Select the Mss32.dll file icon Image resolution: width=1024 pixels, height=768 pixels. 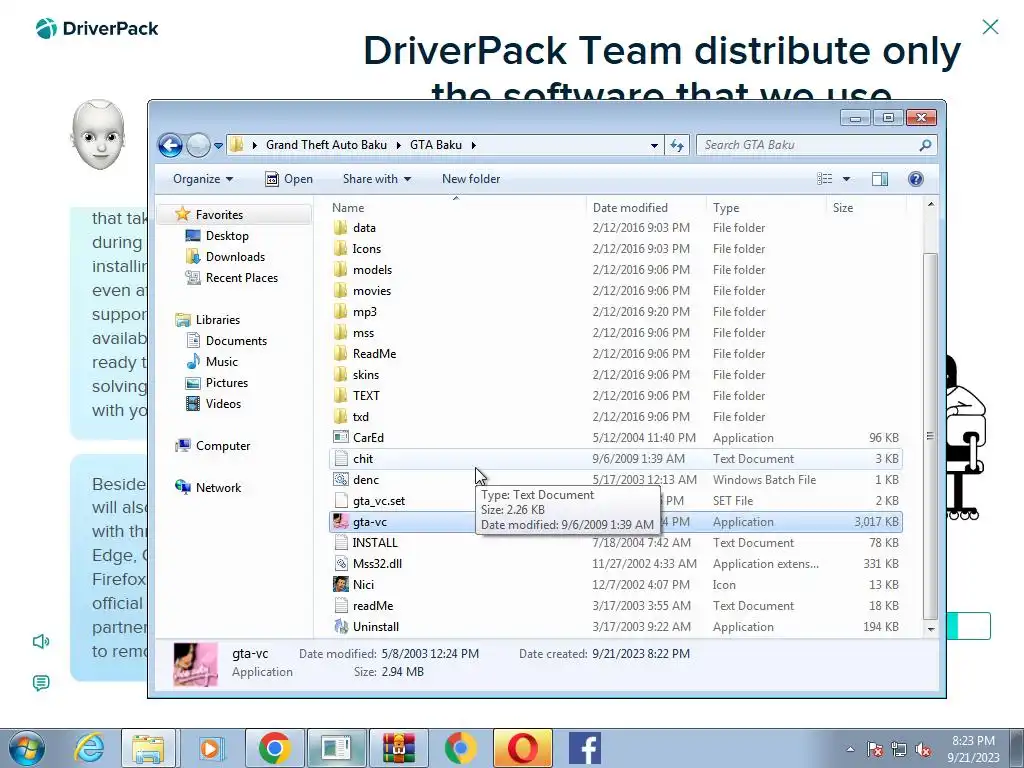coord(340,564)
